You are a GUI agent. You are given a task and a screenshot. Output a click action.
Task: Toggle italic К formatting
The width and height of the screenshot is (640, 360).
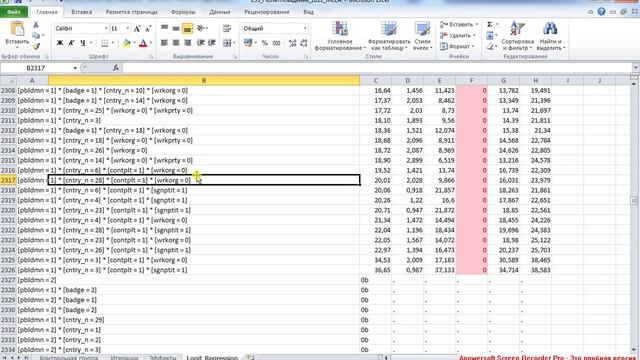pyautogui.click(x=71, y=43)
